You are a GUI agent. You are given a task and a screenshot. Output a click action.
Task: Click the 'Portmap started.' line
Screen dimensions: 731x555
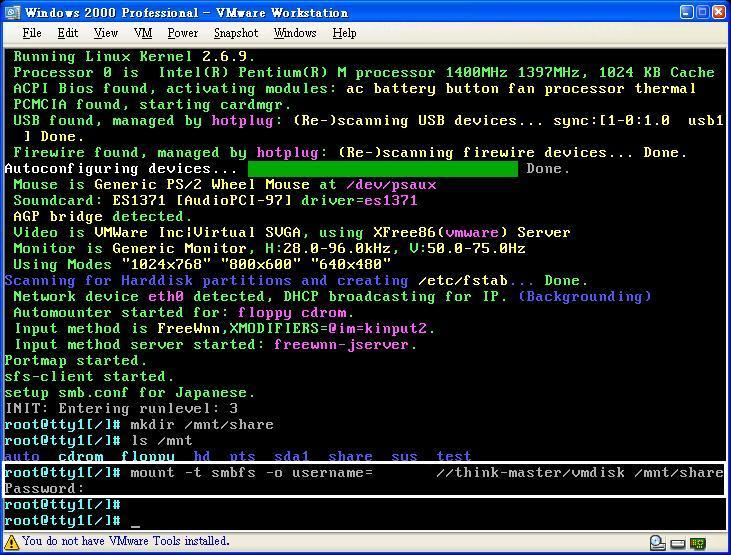(x=76, y=361)
